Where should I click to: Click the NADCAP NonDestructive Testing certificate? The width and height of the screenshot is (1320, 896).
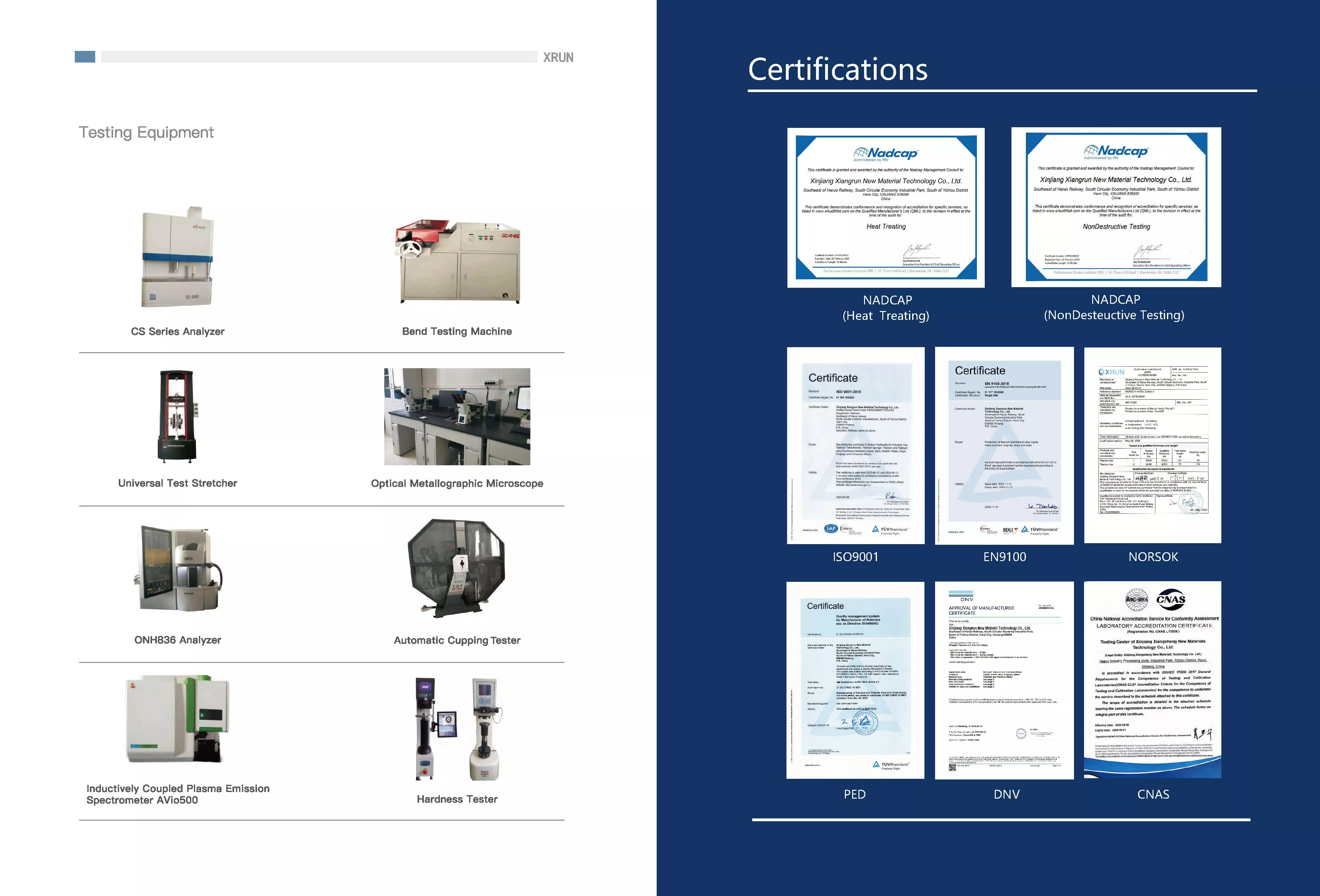(x=1116, y=207)
